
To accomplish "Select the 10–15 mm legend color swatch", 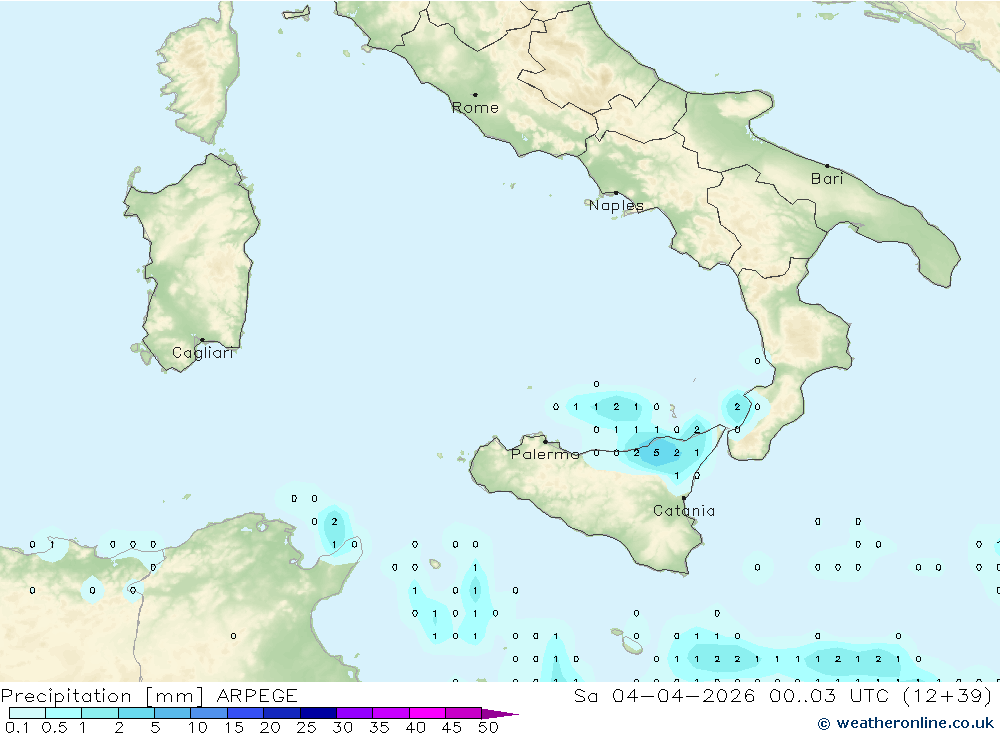I will tap(209, 713).
